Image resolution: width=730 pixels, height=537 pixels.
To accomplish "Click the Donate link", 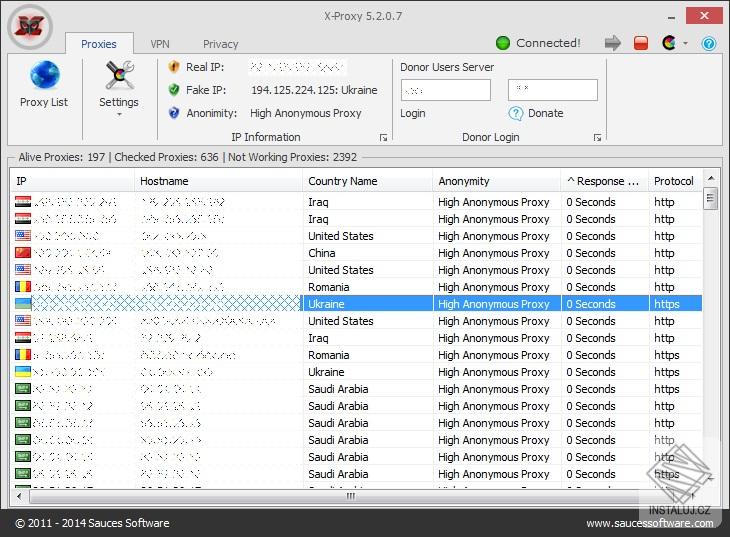I will (x=546, y=113).
